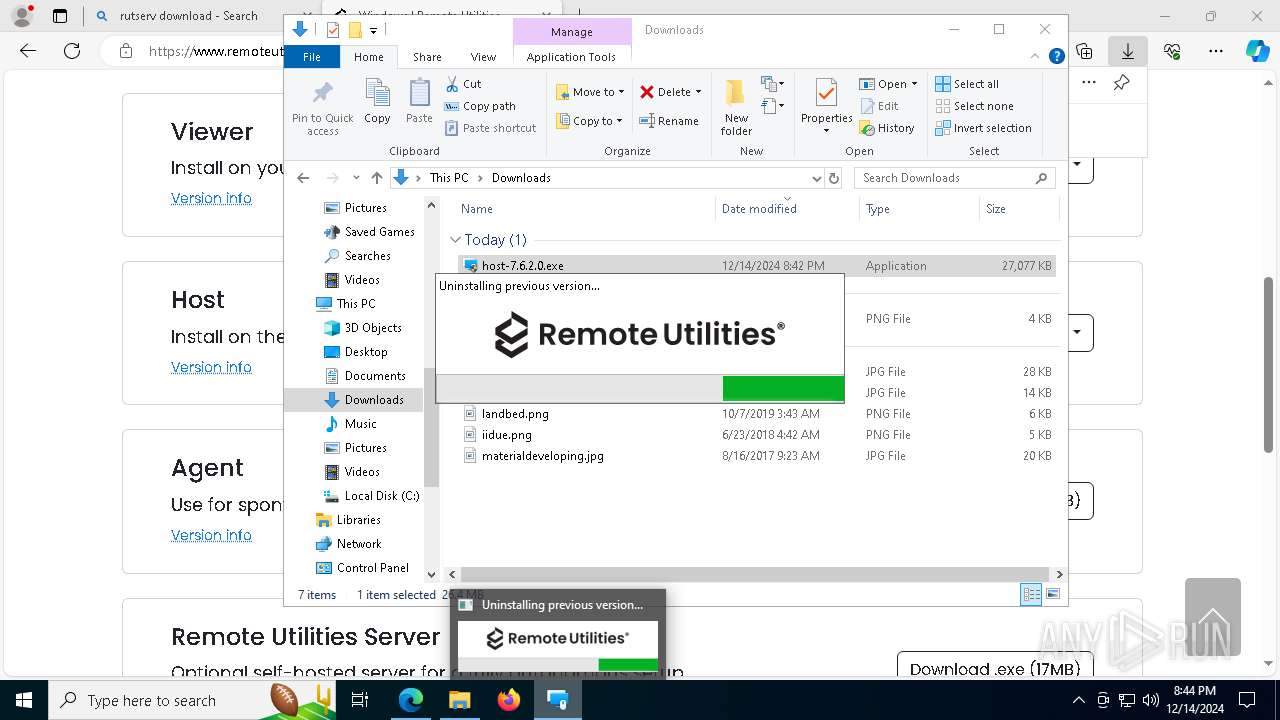Refresh the Downloads folder view
This screenshot has height=720, width=1280.
pos(834,178)
